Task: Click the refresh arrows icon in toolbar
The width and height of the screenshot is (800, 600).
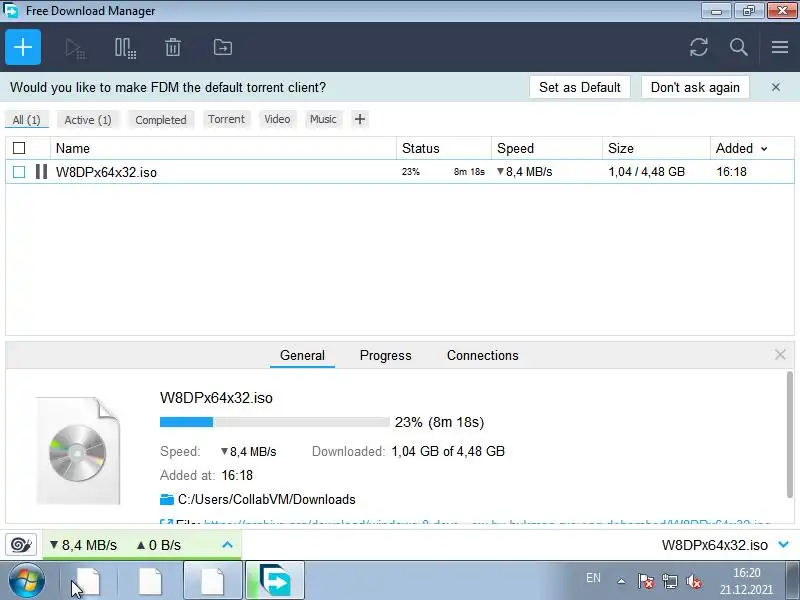Action: pyautogui.click(x=698, y=47)
